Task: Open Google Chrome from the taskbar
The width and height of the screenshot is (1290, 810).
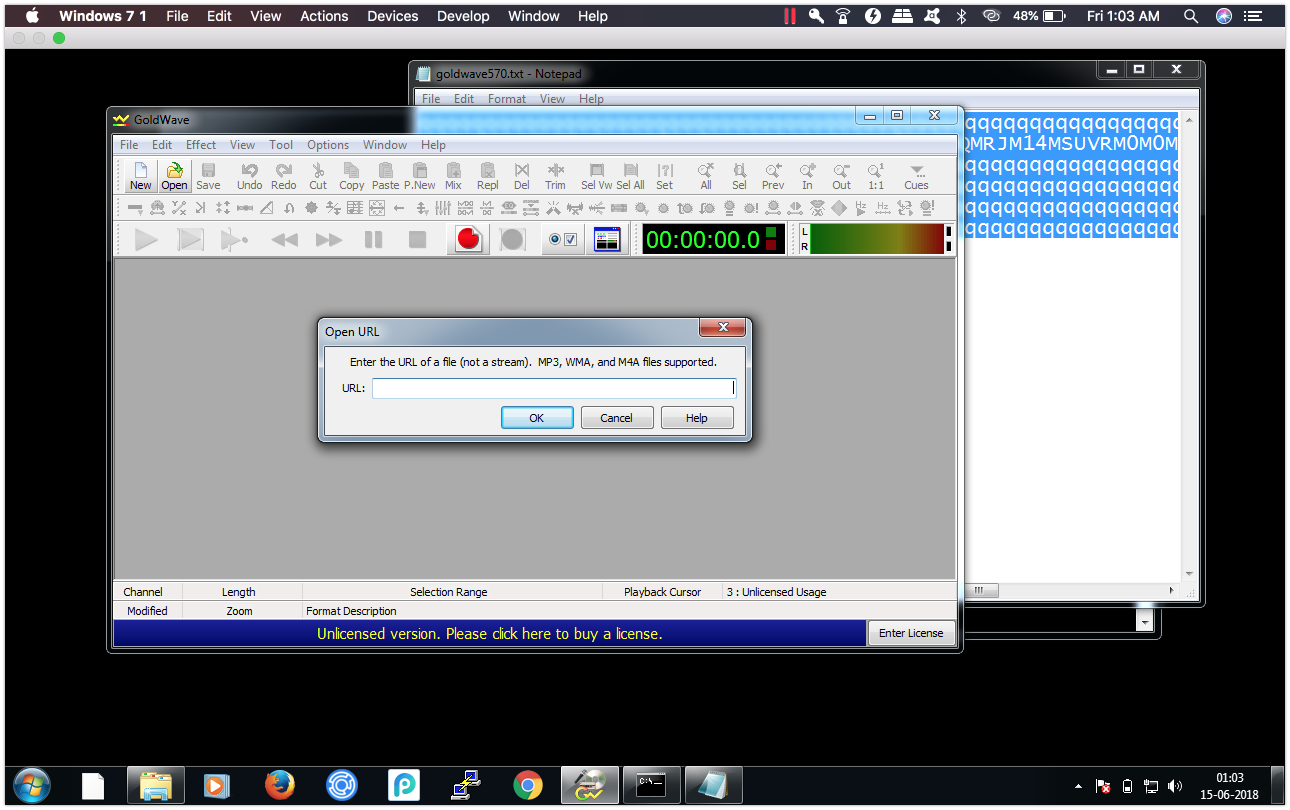Action: [528, 785]
